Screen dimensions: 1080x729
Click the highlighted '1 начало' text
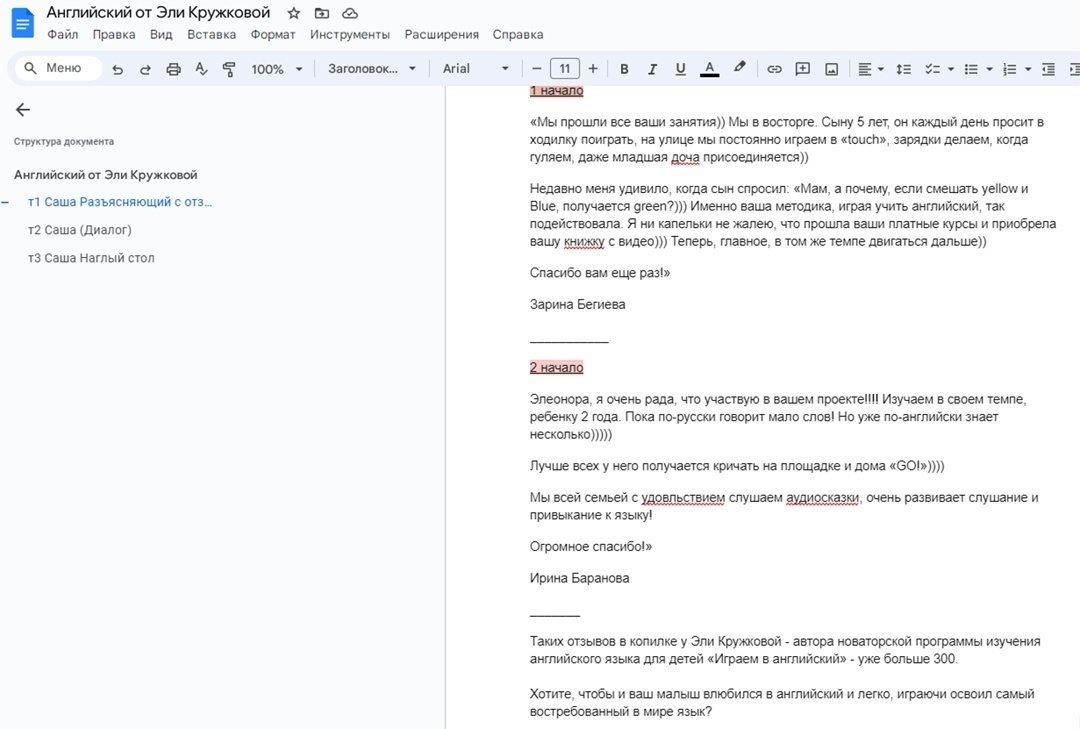tap(557, 90)
